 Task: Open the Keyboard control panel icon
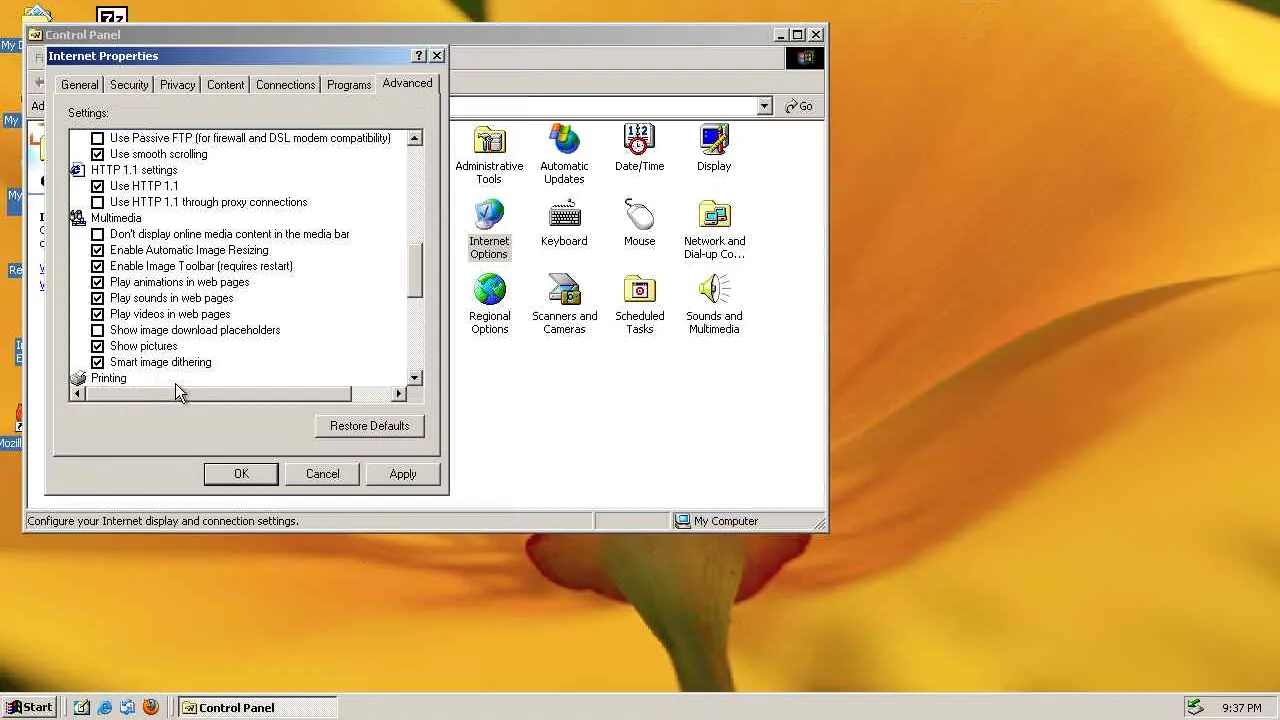[x=564, y=223]
